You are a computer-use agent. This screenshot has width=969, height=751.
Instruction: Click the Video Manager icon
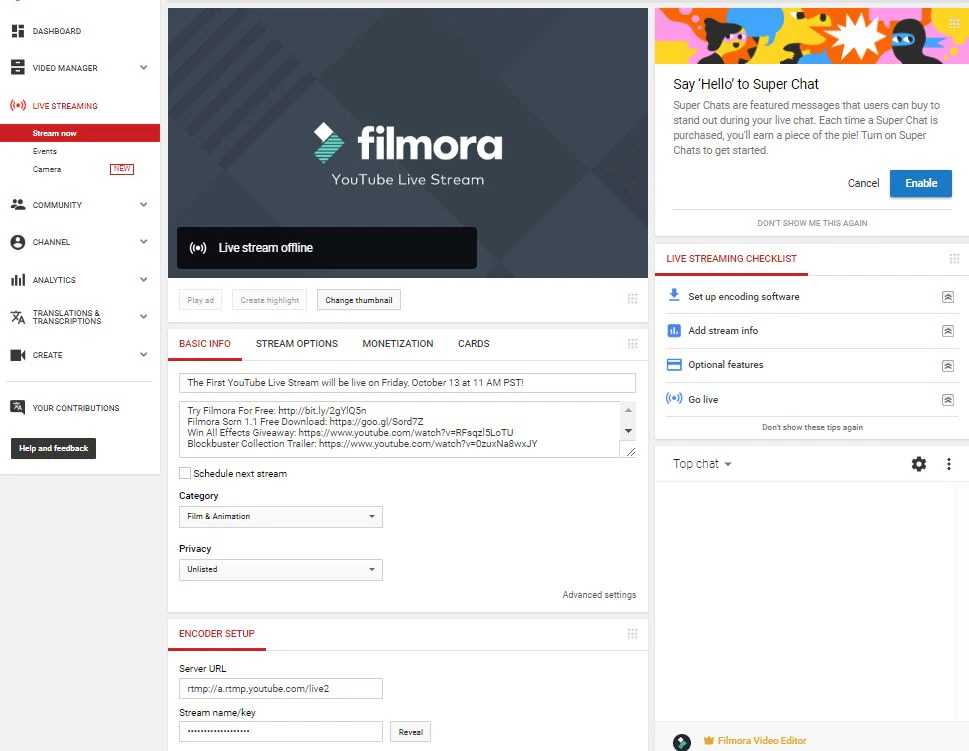pyautogui.click(x=18, y=67)
